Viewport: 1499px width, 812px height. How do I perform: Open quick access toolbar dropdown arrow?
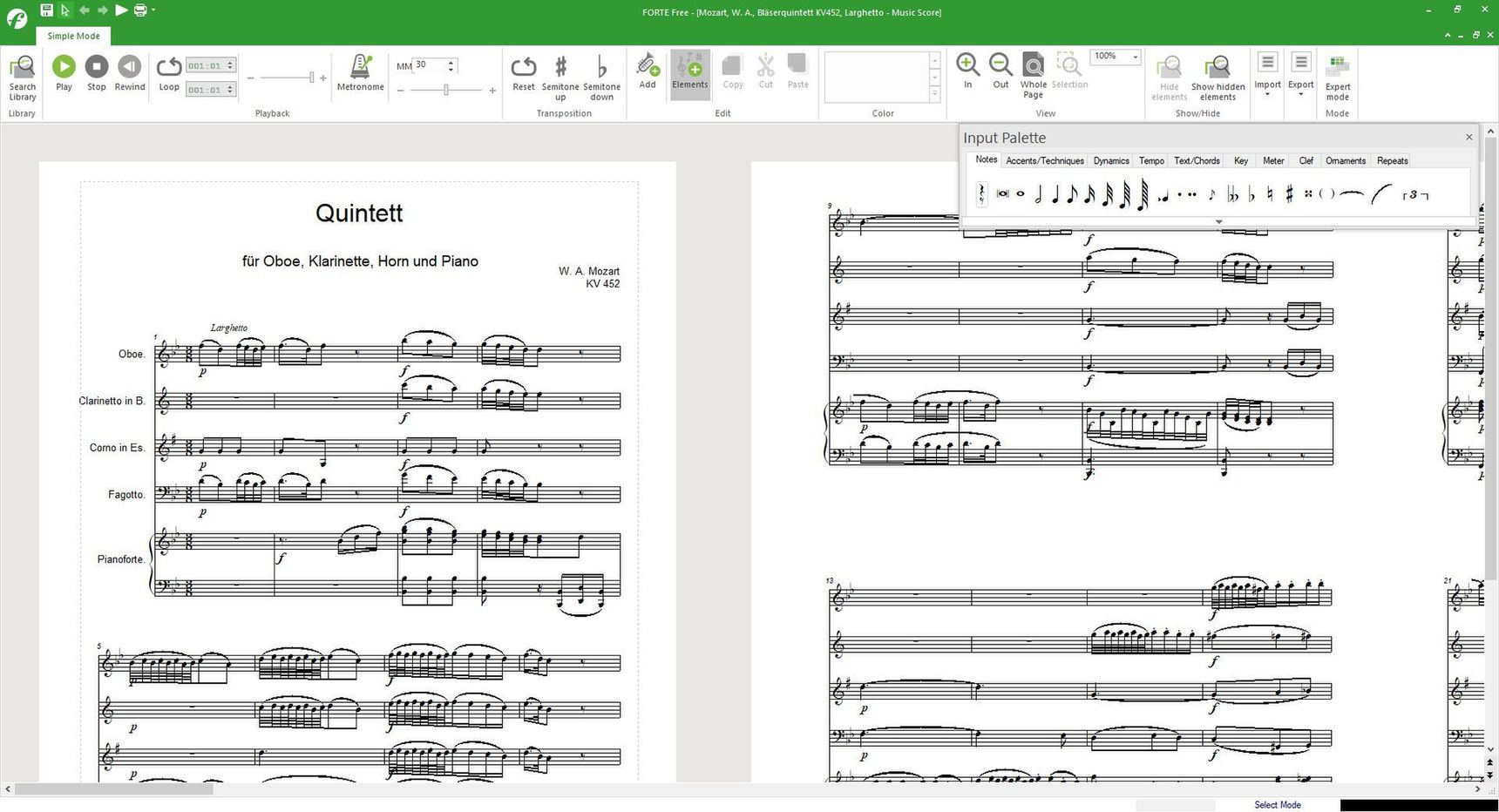pos(153,10)
